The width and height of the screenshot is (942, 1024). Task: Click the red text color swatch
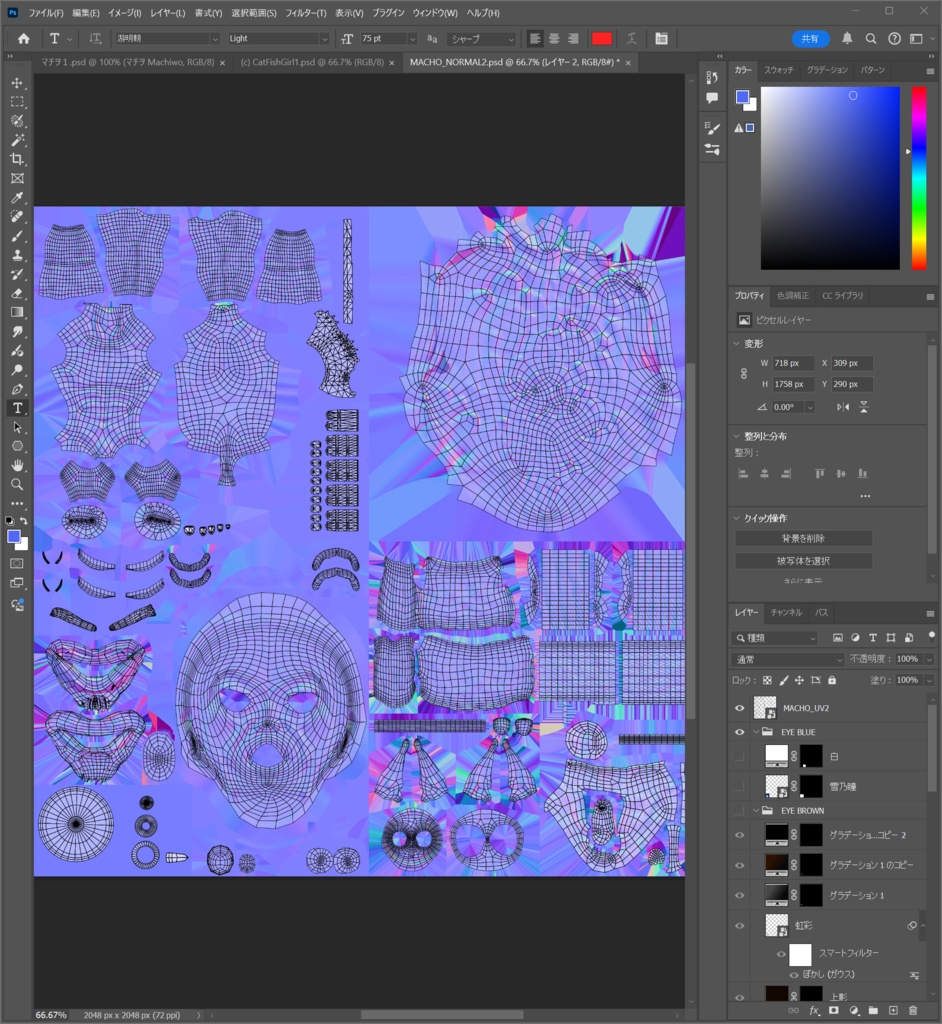tap(601, 39)
